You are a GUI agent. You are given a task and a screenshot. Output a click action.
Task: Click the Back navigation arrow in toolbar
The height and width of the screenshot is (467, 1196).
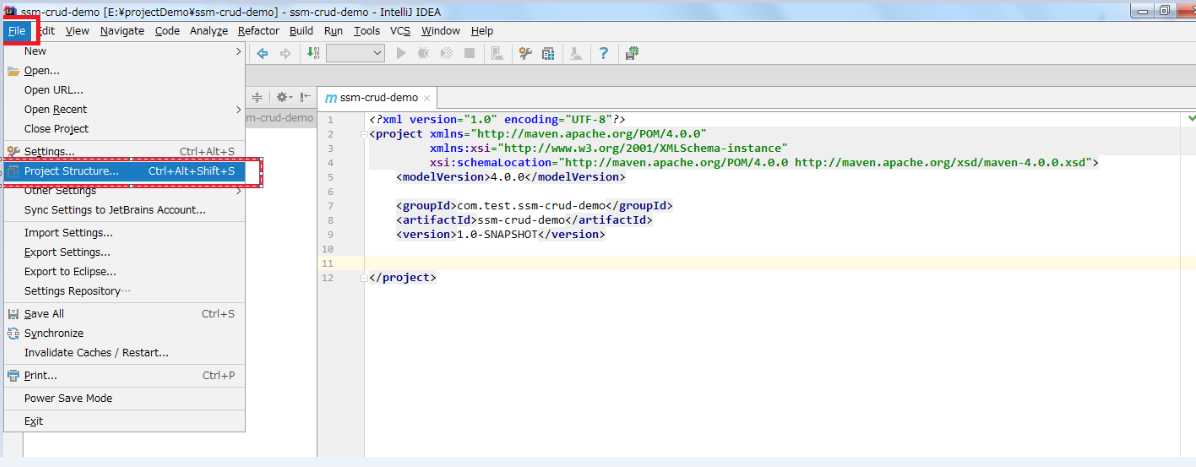click(x=263, y=53)
